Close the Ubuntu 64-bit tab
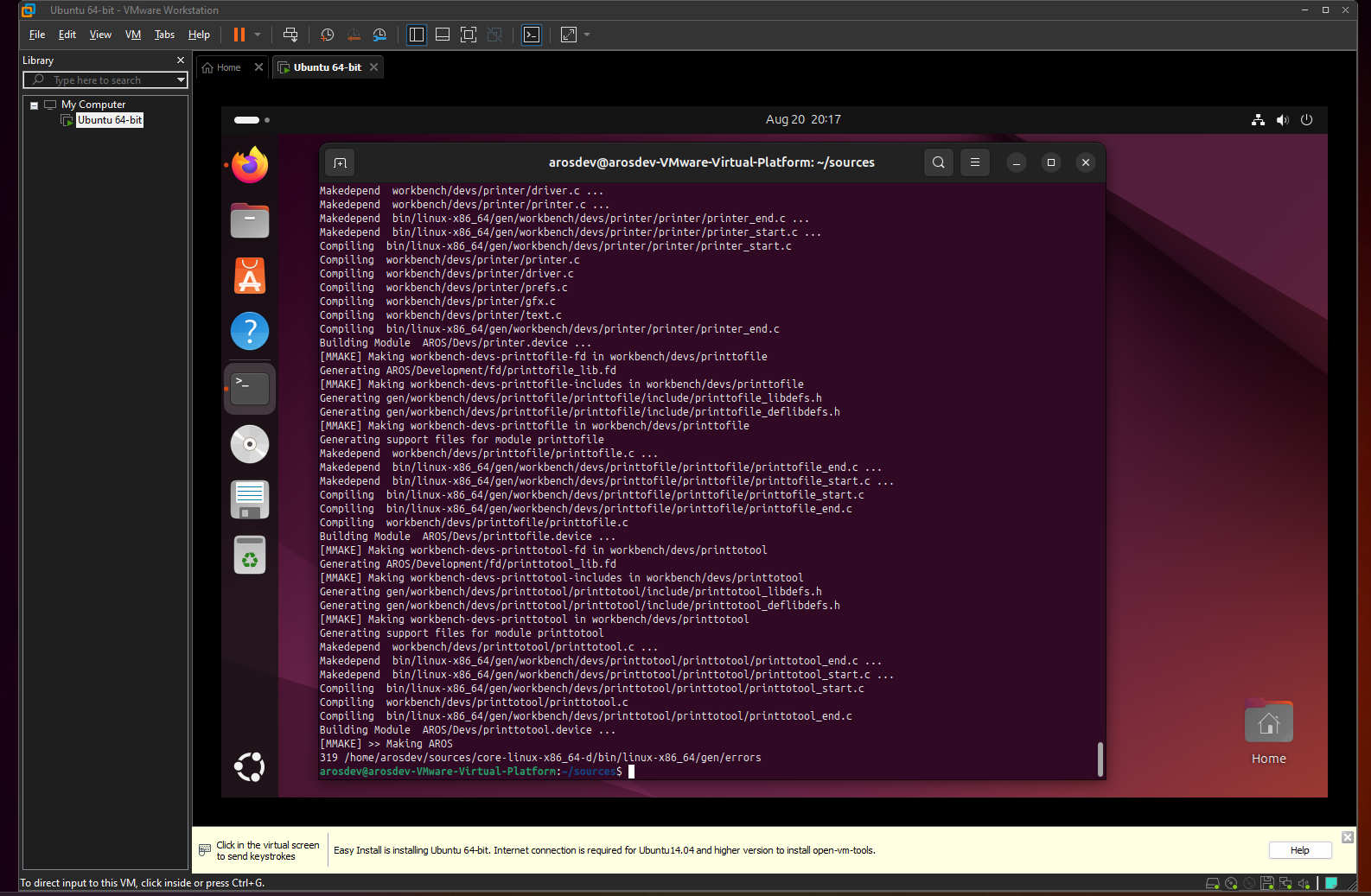1371x896 pixels. [373, 67]
